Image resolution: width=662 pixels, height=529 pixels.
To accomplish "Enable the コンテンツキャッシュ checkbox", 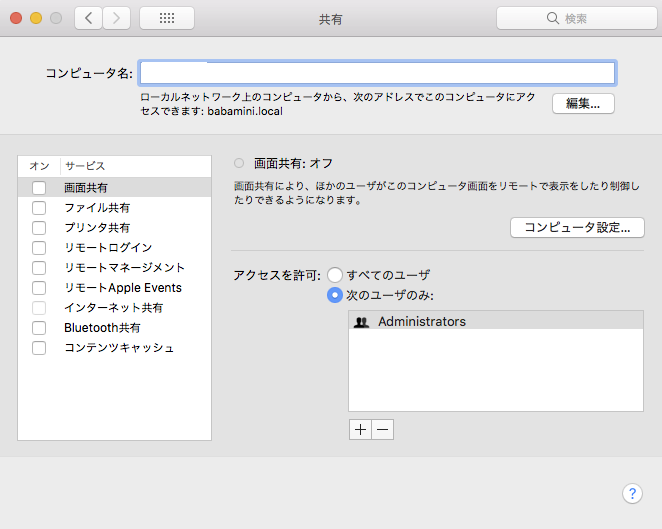I will (39, 348).
